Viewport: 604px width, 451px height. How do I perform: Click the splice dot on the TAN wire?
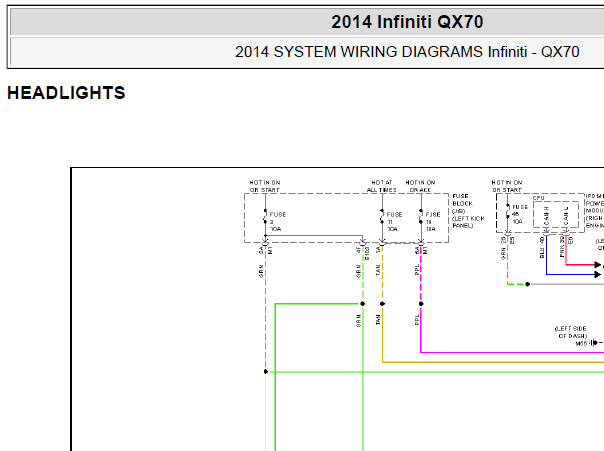(x=382, y=304)
